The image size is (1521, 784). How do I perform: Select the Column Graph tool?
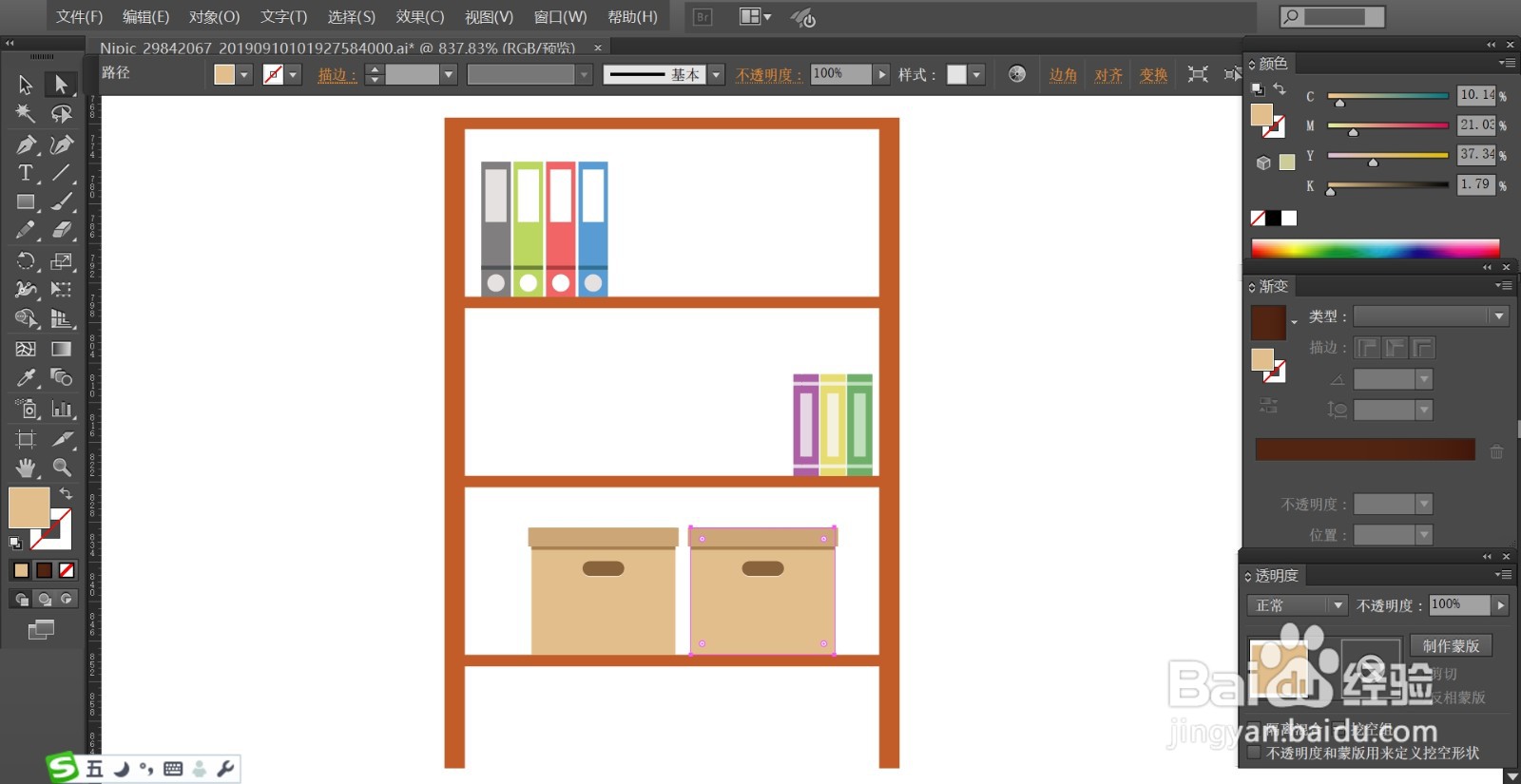[x=62, y=409]
